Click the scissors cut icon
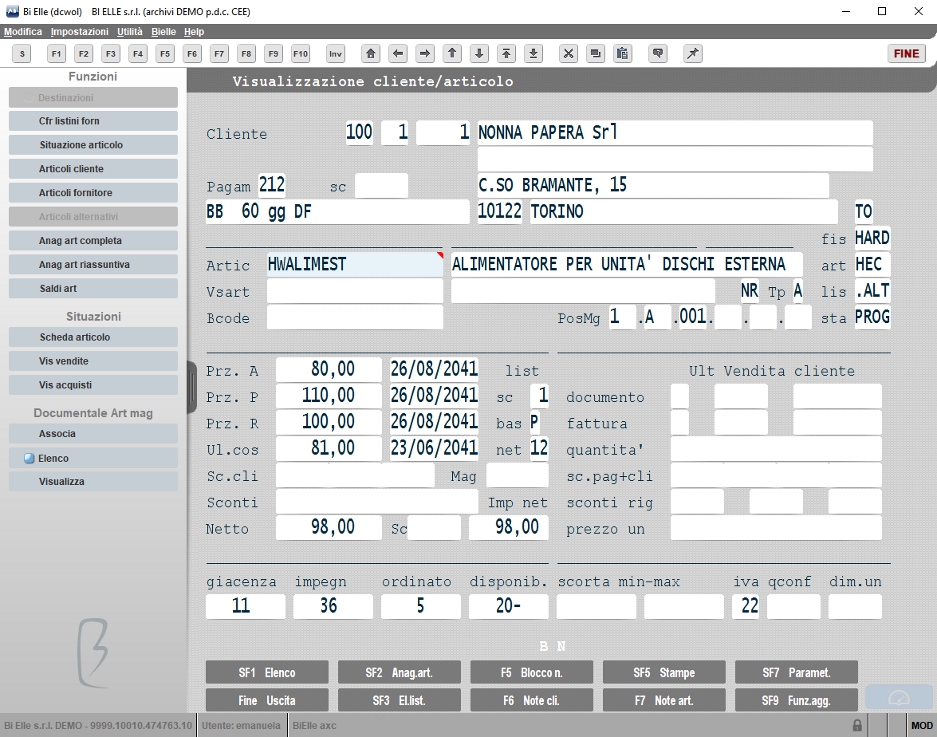The height and width of the screenshot is (737, 937). [x=568, y=54]
